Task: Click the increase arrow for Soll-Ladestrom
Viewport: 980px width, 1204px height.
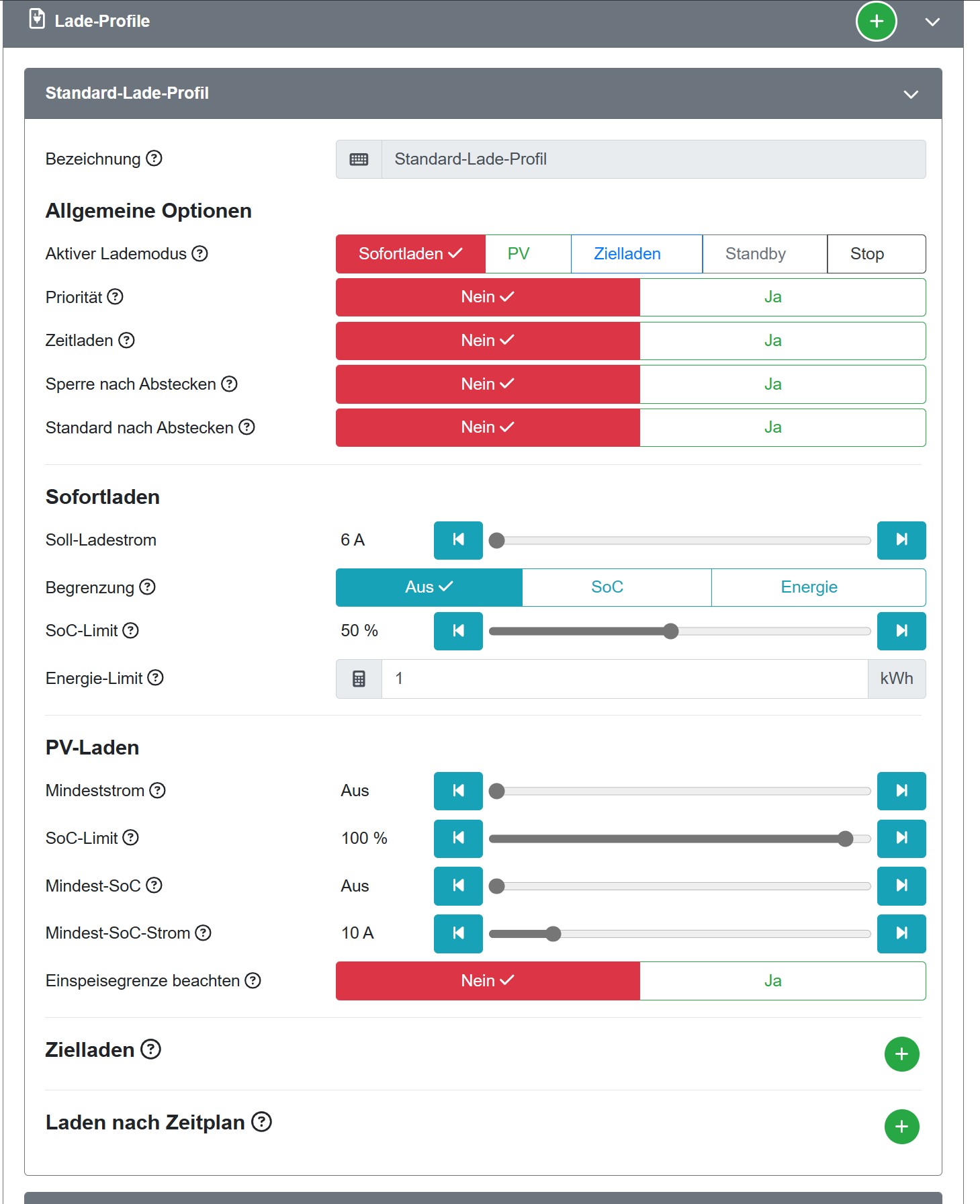Action: 901,540
